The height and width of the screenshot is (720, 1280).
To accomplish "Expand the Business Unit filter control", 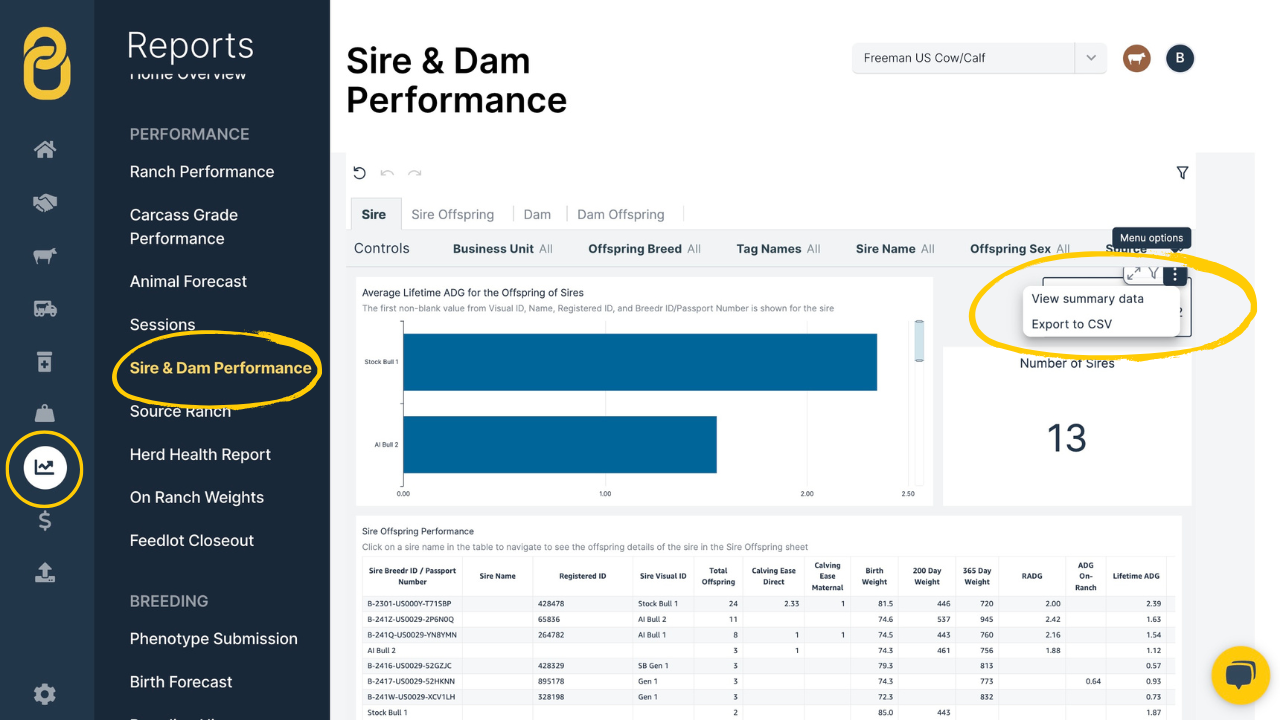I will (x=502, y=249).
